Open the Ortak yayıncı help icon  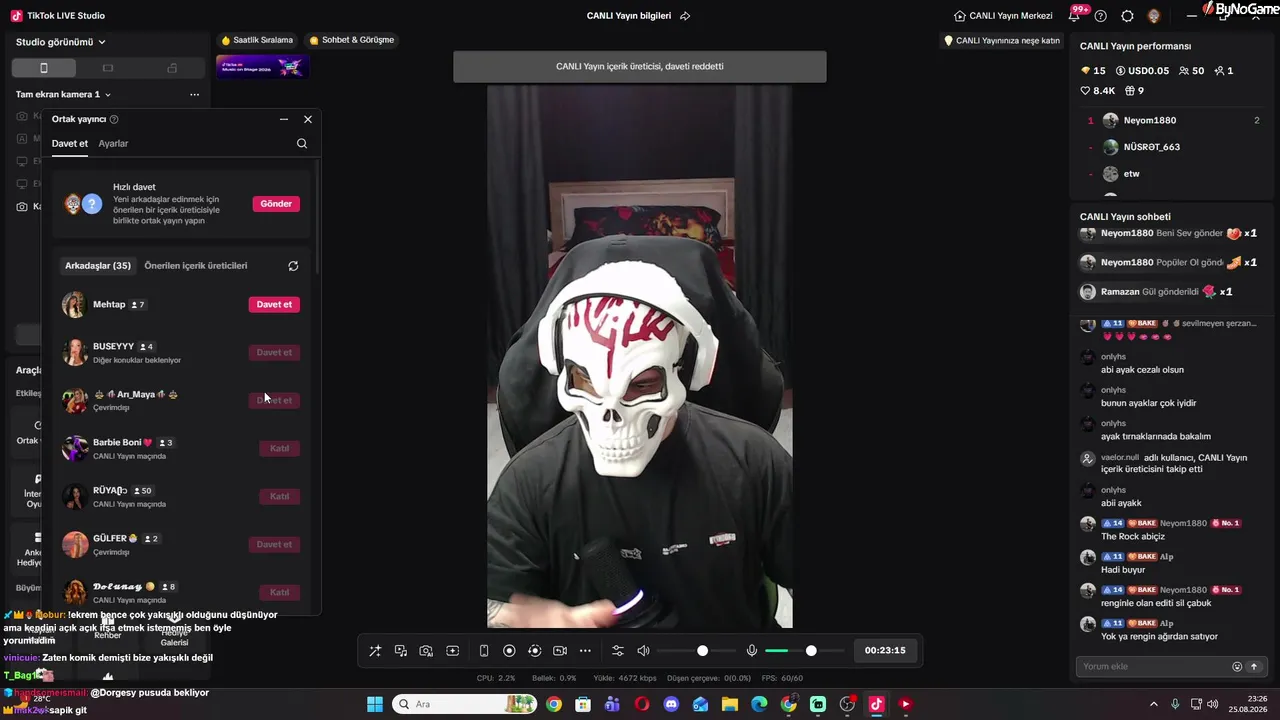coord(114,119)
